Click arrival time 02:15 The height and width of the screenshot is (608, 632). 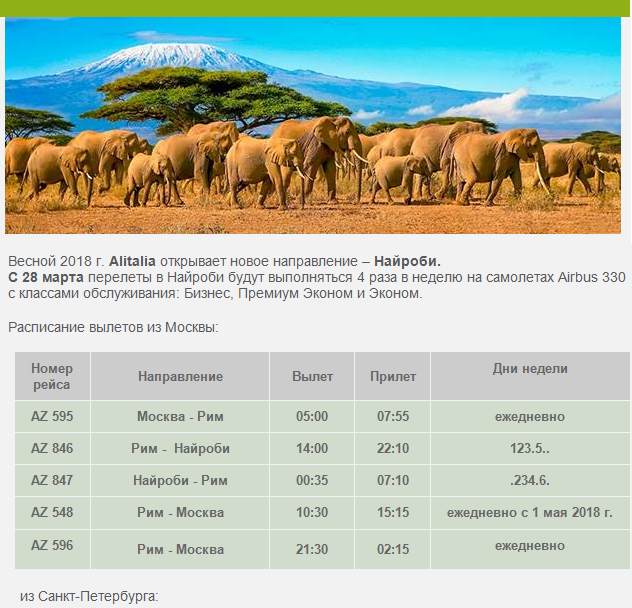[x=393, y=549]
